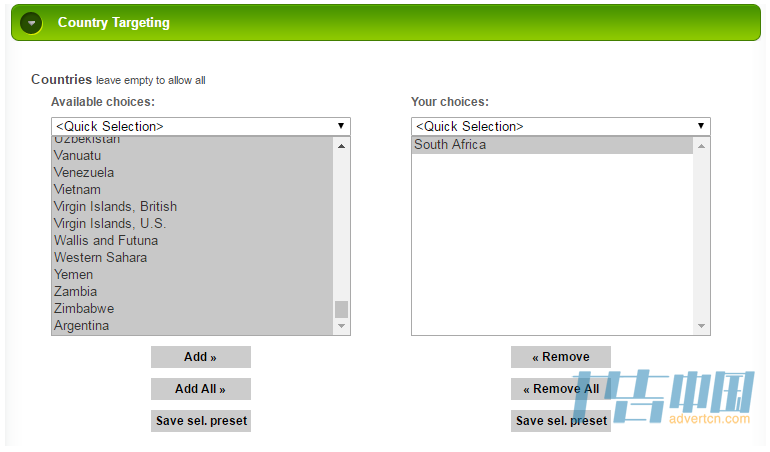Screen dimensions: 770x452
Task: Select Vanuatu in available countries list
Action: click(192, 156)
